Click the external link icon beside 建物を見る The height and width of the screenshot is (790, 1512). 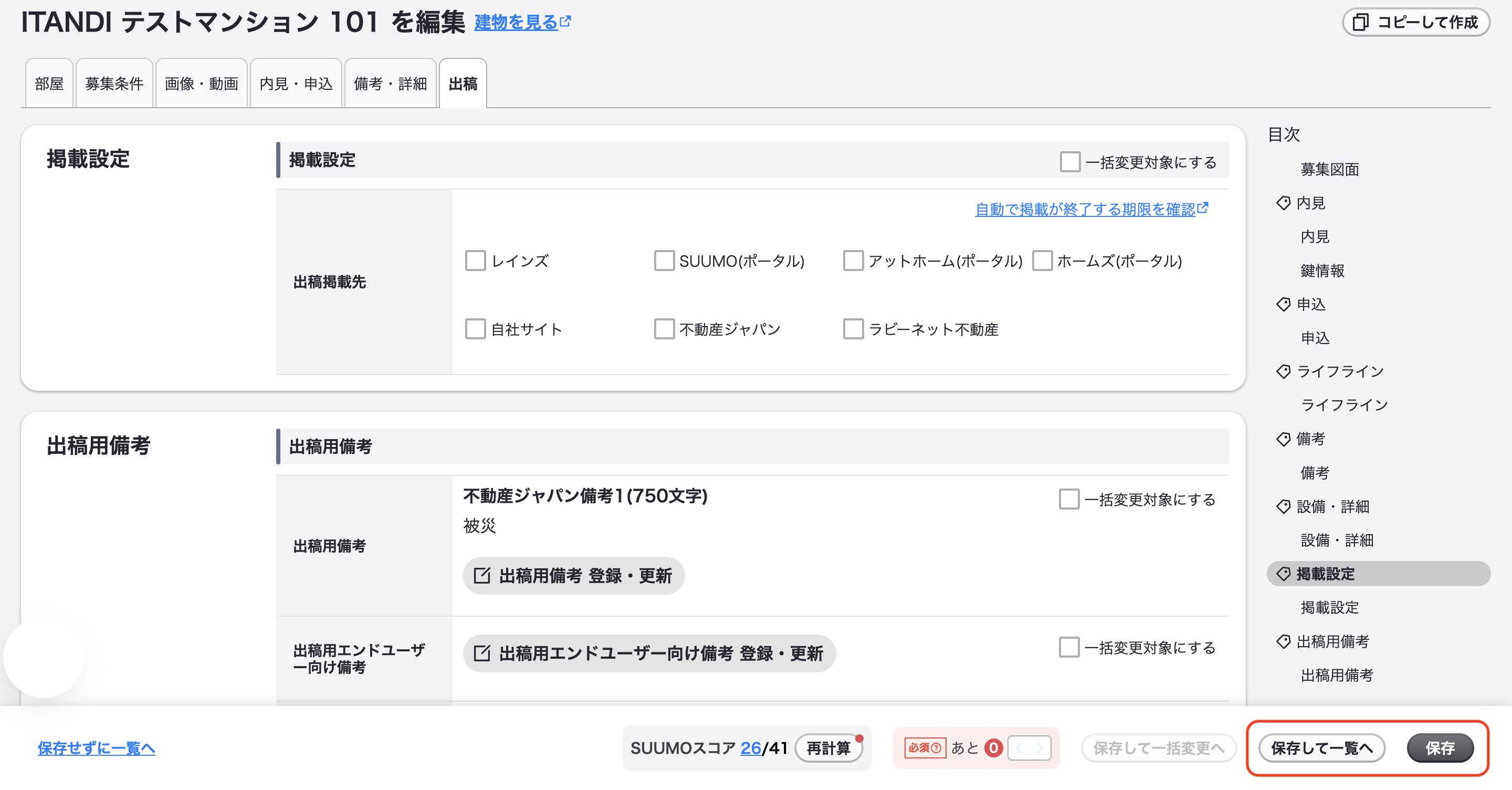pyautogui.click(x=565, y=22)
